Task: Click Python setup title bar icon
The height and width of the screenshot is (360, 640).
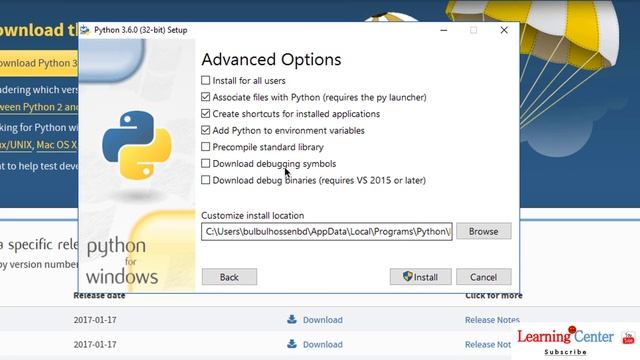Action: coord(85,30)
